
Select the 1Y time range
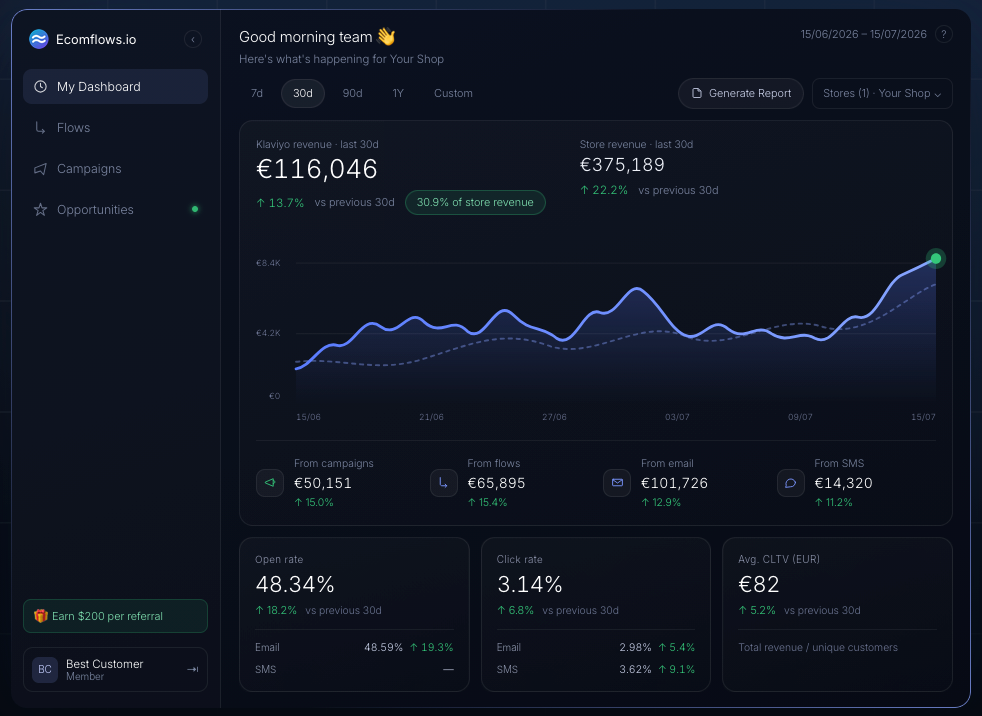coord(398,93)
